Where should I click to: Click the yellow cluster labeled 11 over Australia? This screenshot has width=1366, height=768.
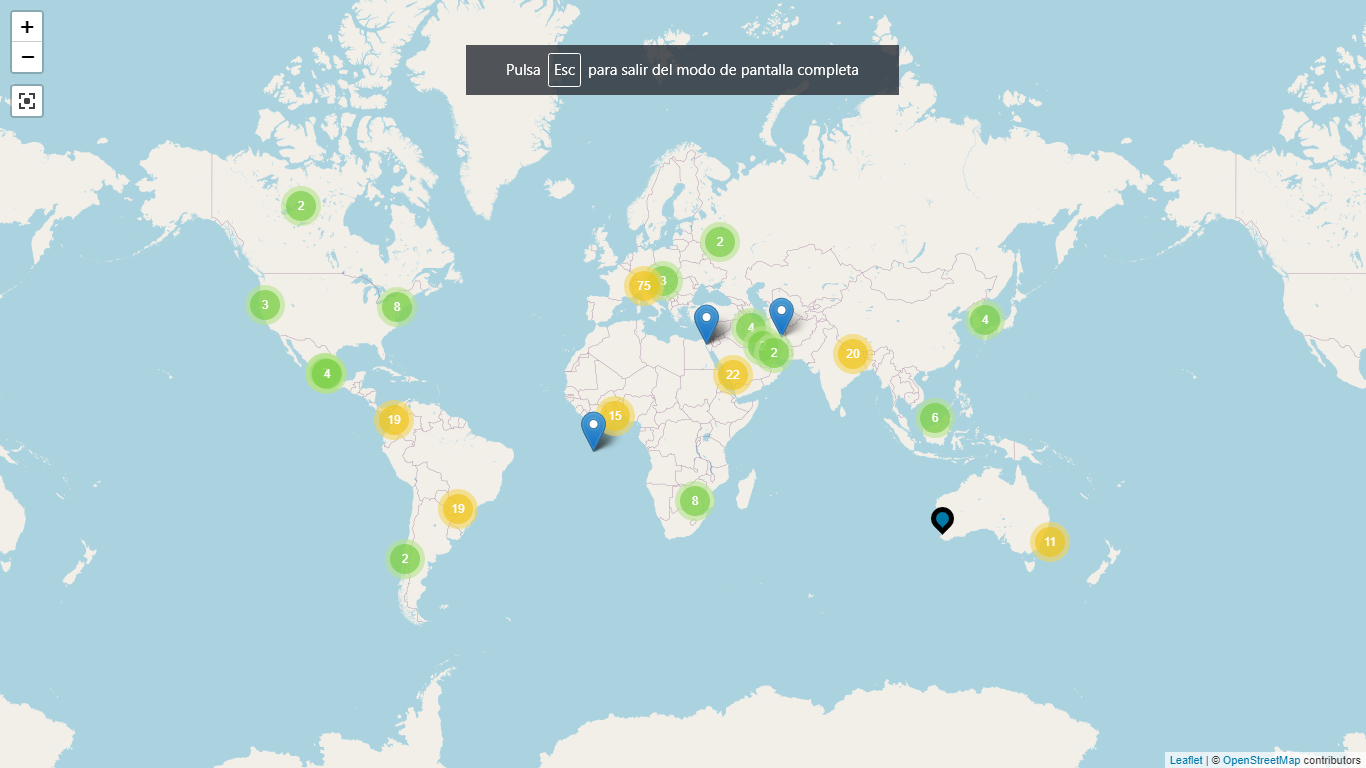coord(1048,541)
